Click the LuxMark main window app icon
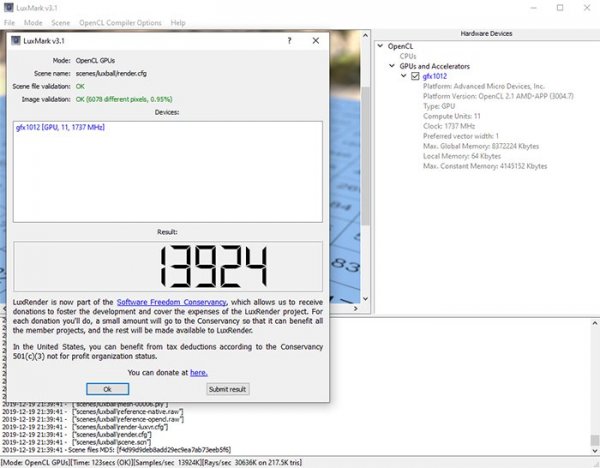The height and width of the screenshot is (468, 600). (8, 7)
